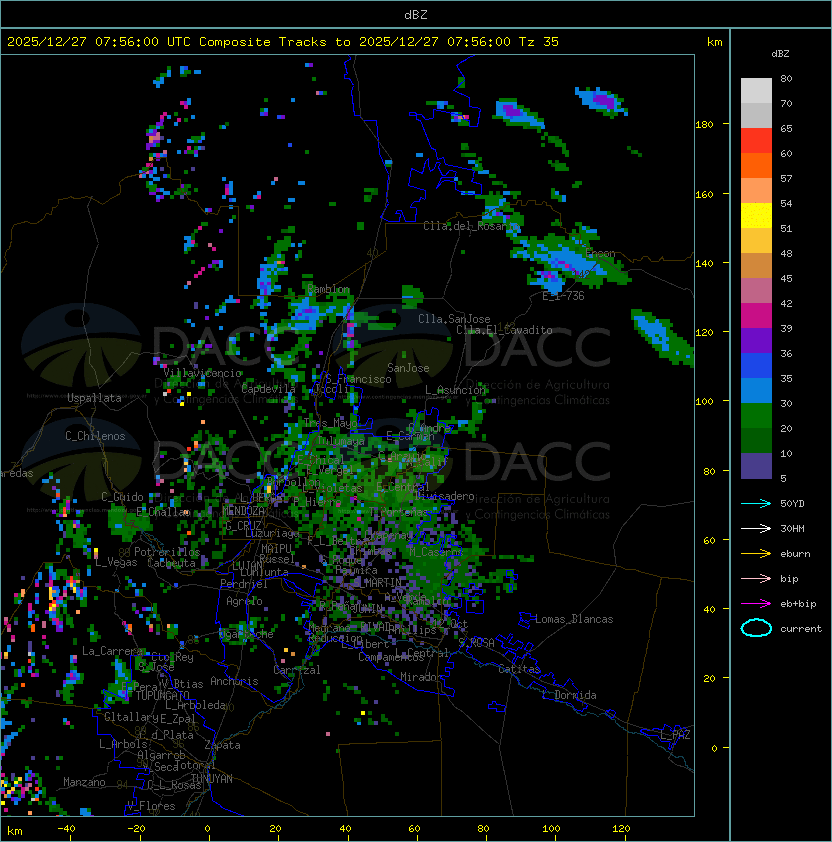Click the '65' value on color scale

786,128
